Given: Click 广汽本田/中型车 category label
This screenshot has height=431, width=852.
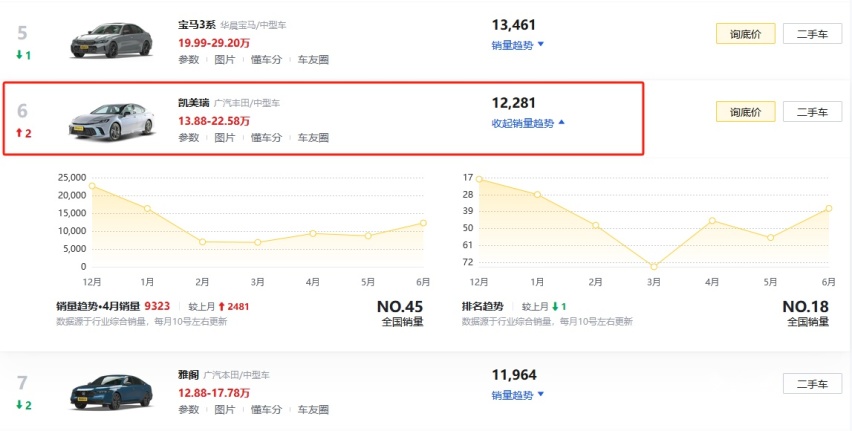Looking at the screenshot, I should [x=236, y=375].
